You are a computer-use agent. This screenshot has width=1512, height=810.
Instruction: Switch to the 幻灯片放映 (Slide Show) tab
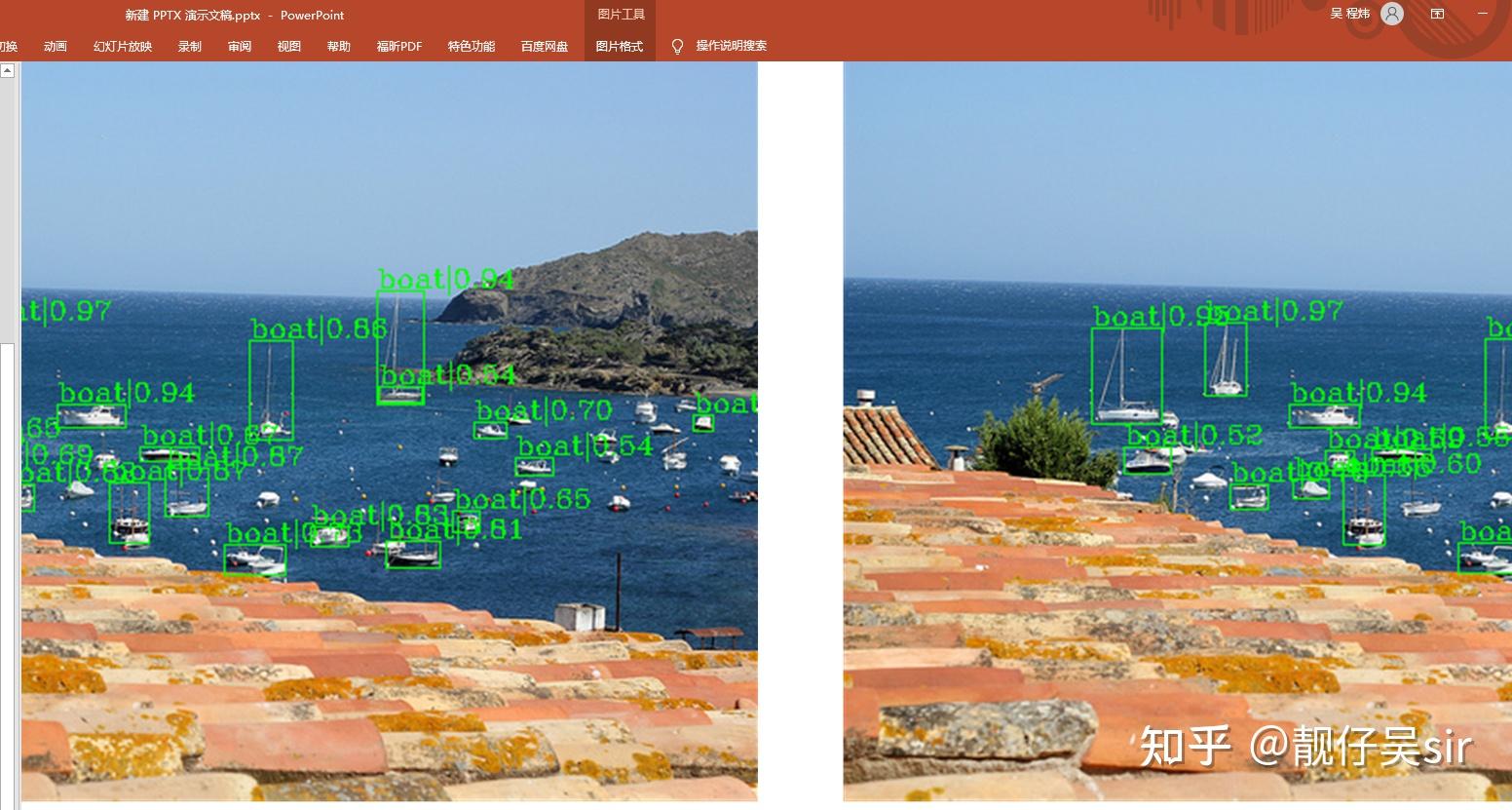[123, 47]
